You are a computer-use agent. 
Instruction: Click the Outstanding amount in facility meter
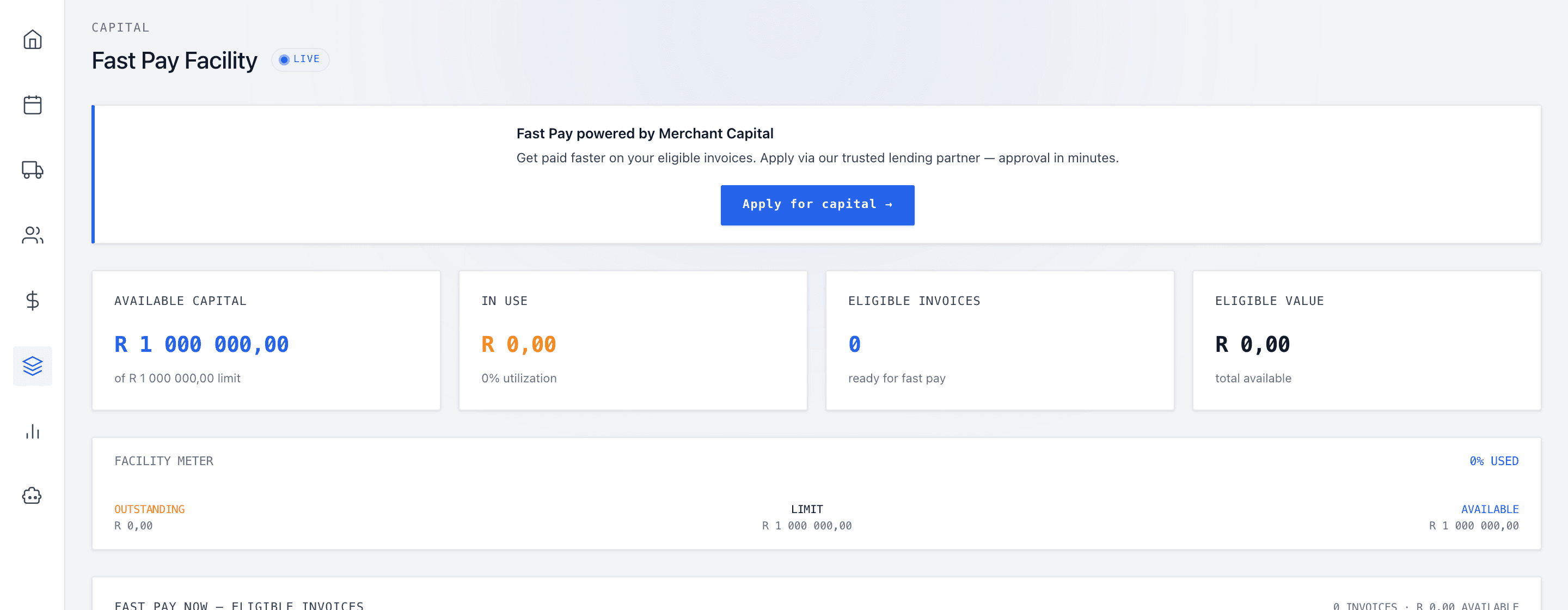click(133, 526)
